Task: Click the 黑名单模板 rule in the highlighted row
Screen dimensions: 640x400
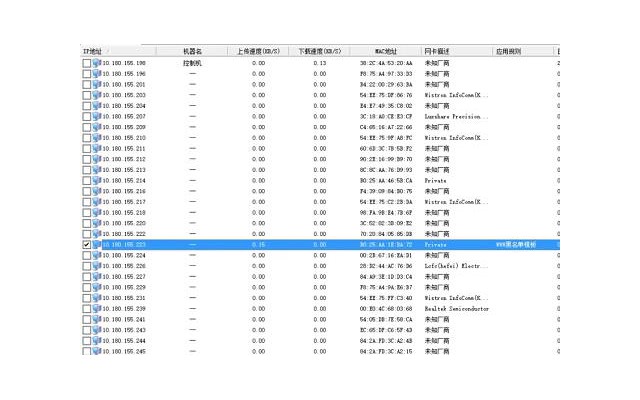Action: point(516,244)
